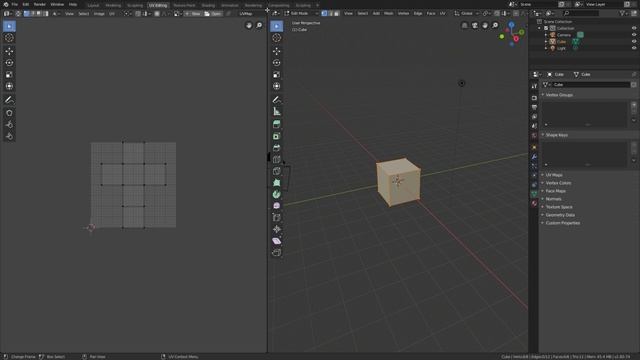
Task: Toggle Light visibility eye in Outliner
Action: [634, 48]
